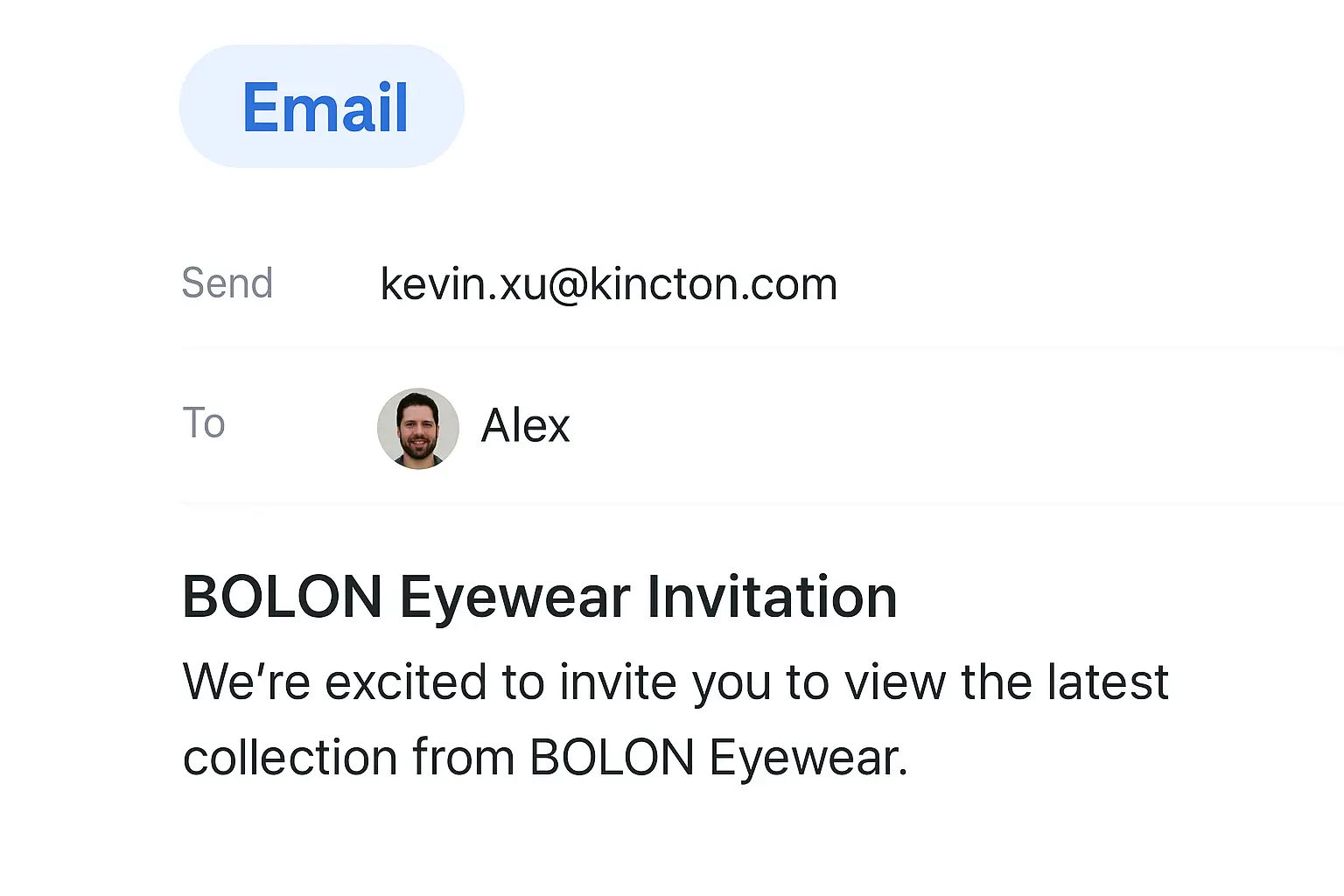Viewport: 1344px width, 896px height.
Task: Click the word invite in the body
Action: 618,682
